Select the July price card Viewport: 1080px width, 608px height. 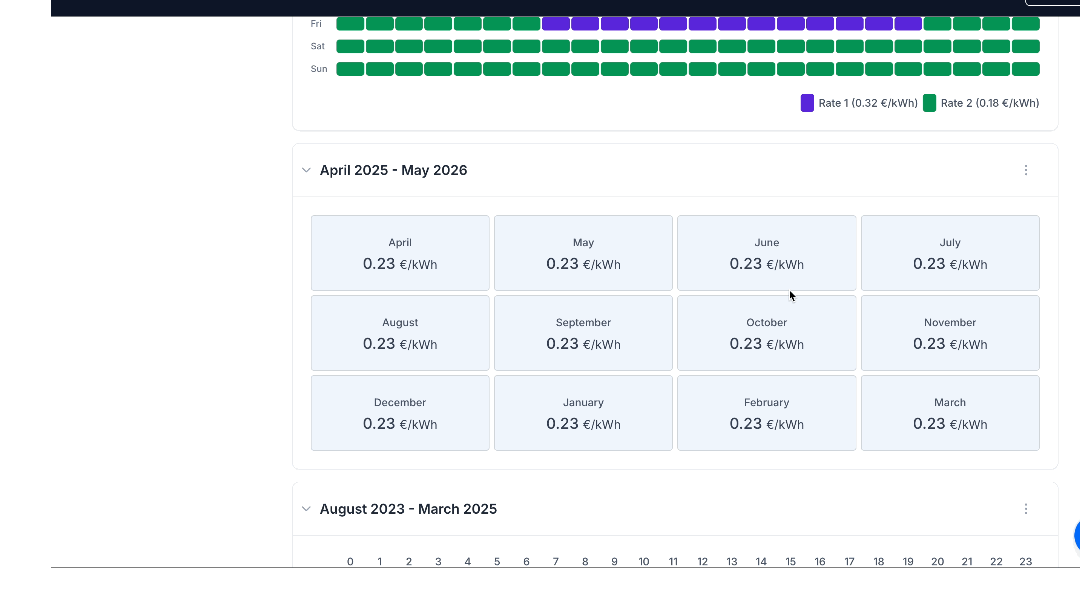[950, 253]
